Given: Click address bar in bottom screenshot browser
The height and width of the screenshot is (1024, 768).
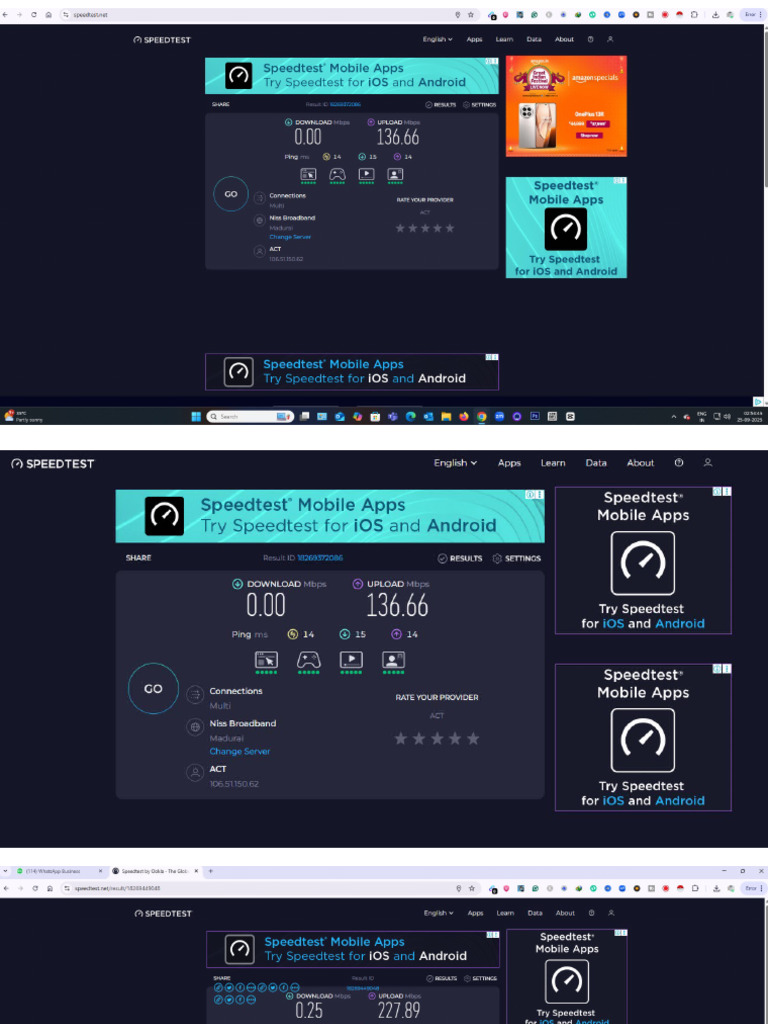Looking at the screenshot, I should click(x=261, y=888).
